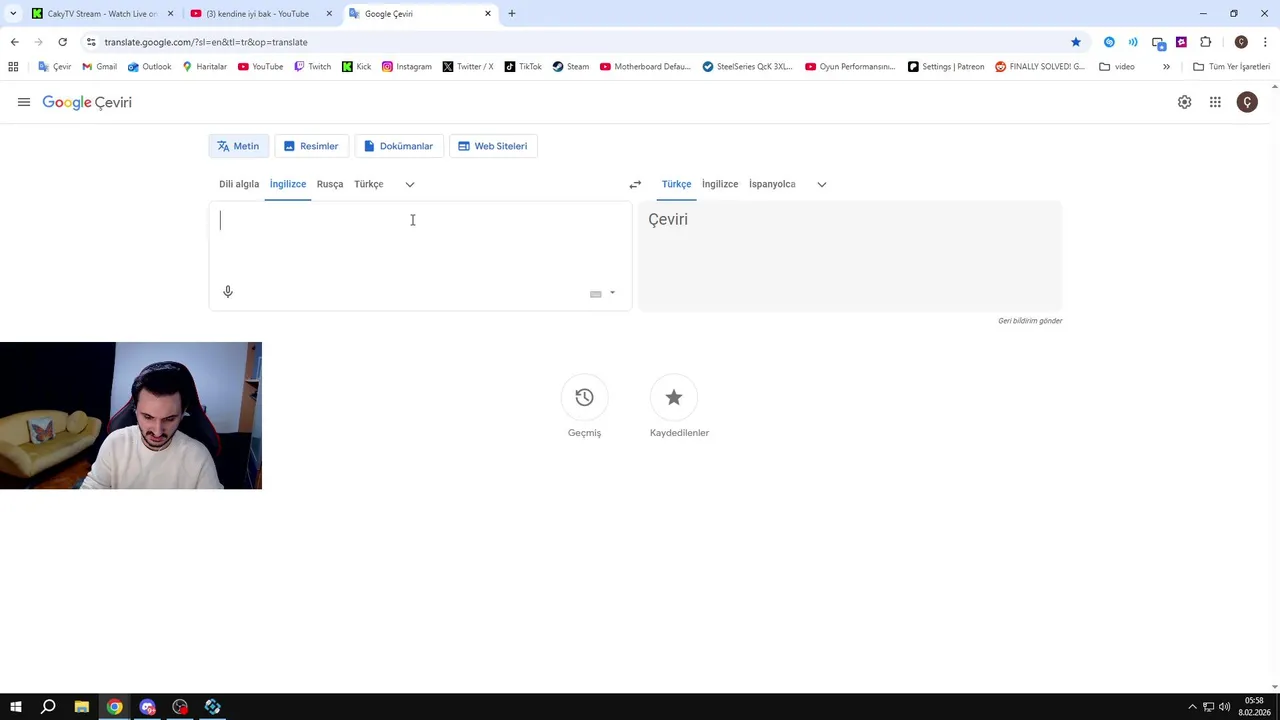
Task: Open the Çevir bookmark
Action: tap(55, 67)
